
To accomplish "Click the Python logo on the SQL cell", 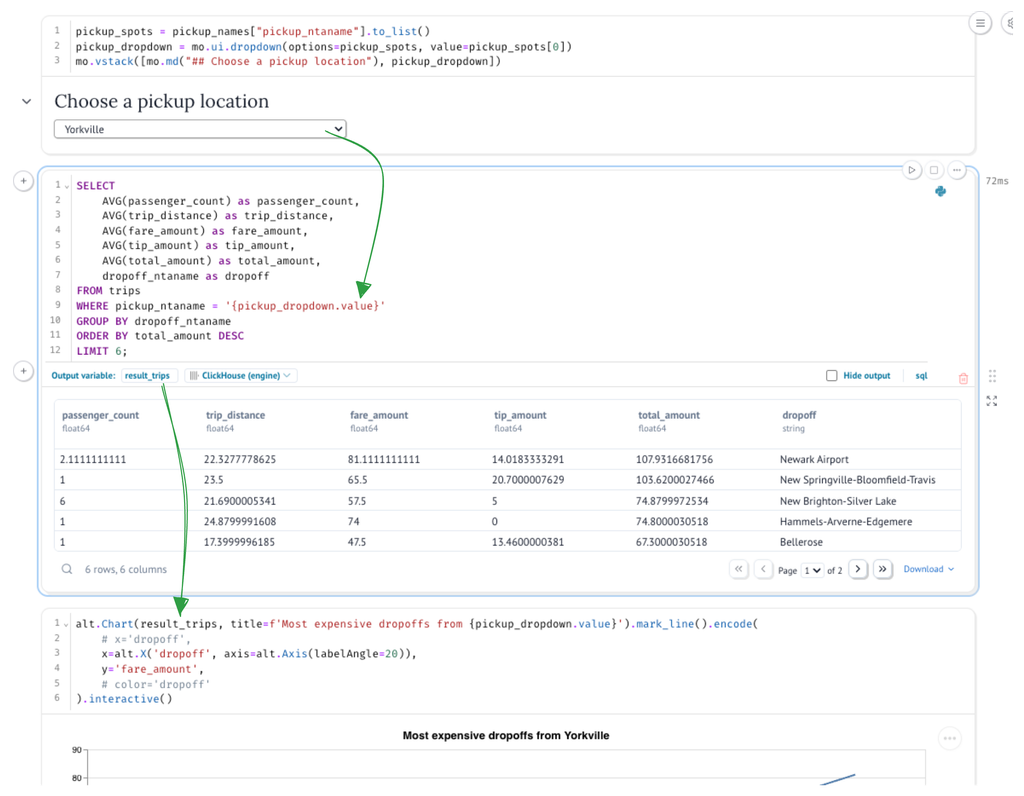I will point(940,191).
